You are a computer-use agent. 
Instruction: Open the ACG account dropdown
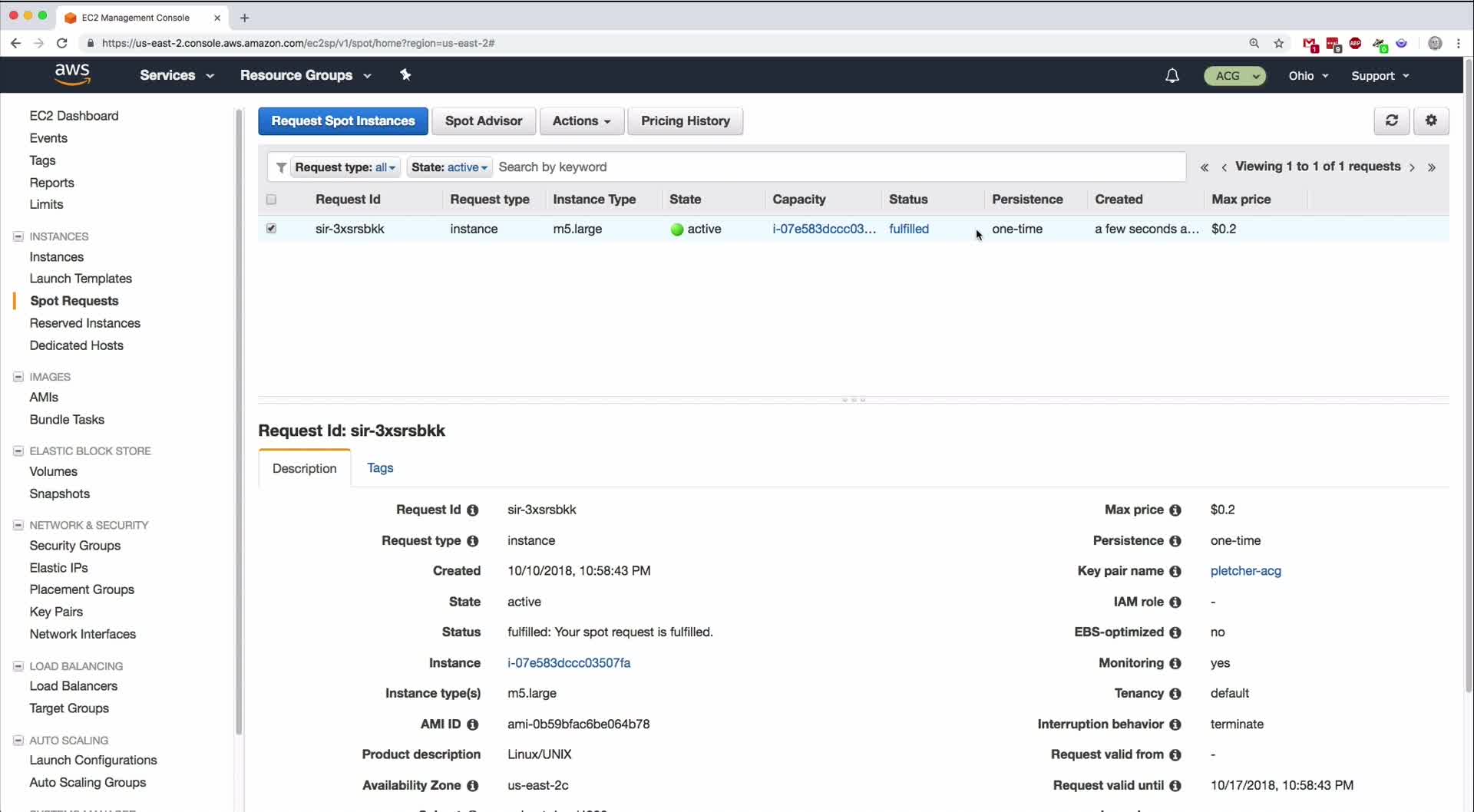1234,76
